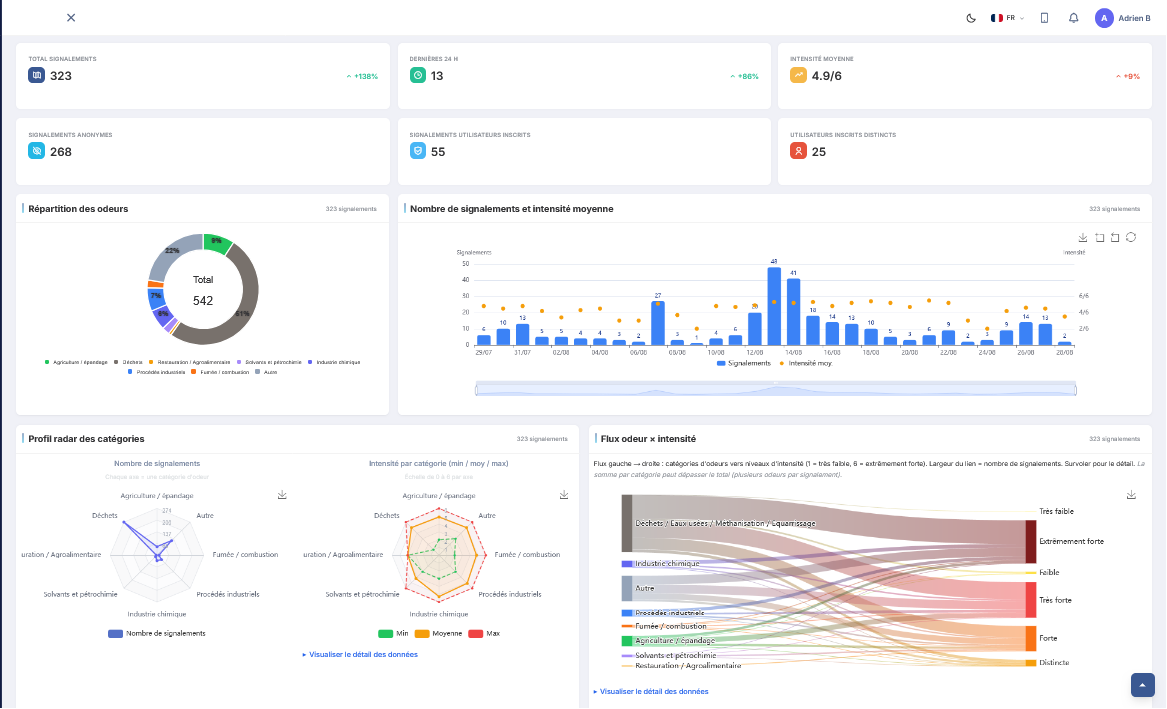
Task: Download the signalements bar chart as image
Action: click(x=1083, y=237)
